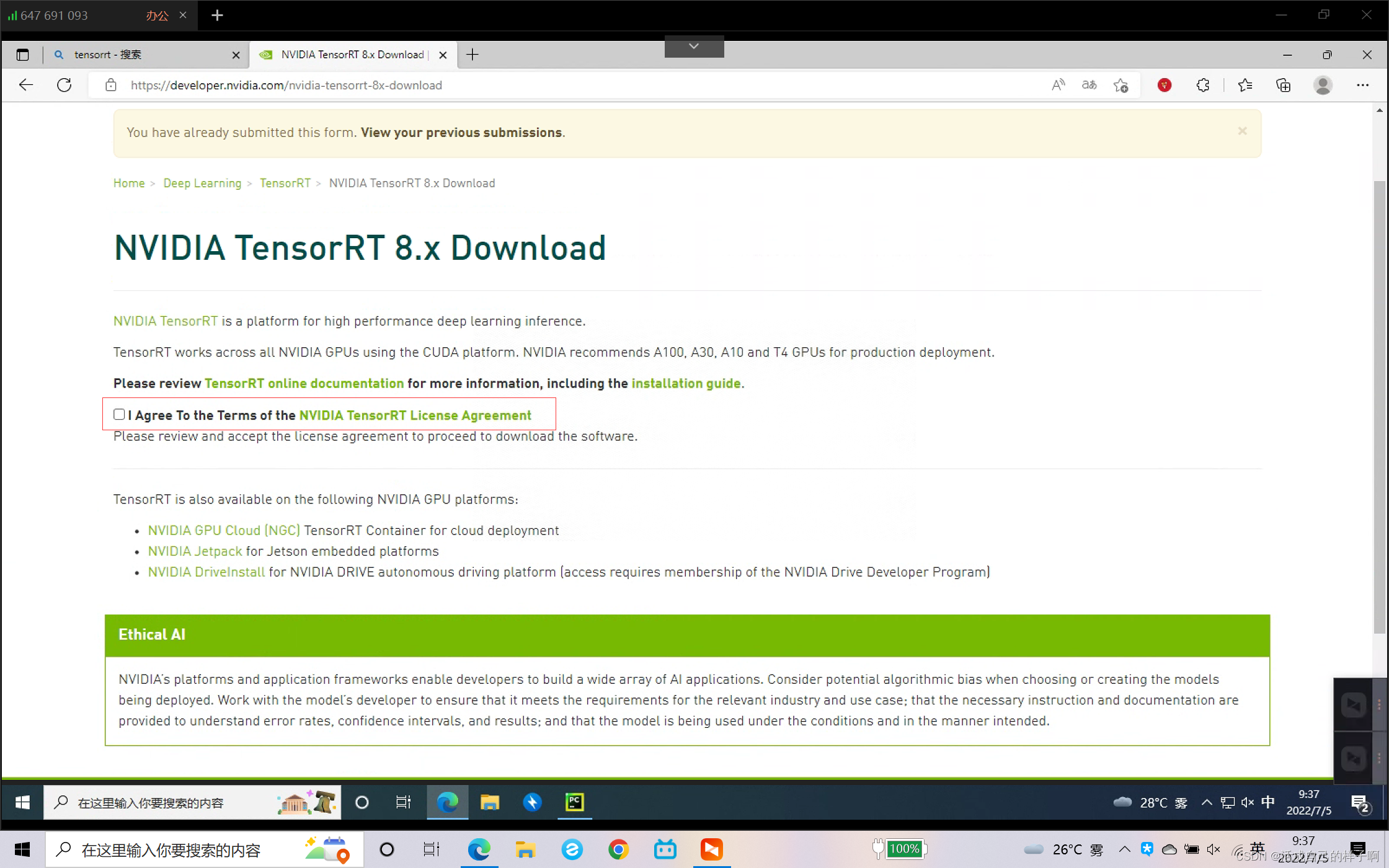
Task: Dismiss the already submitted form notification
Action: [x=1242, y=131]
